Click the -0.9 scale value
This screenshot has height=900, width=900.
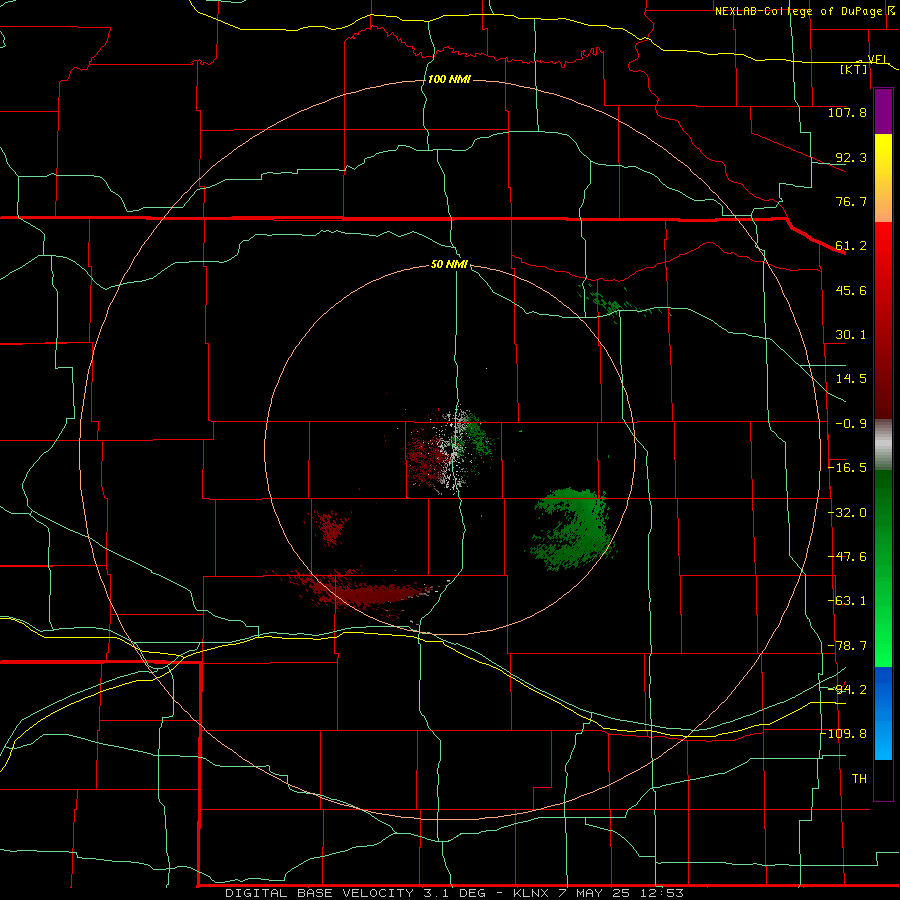point(851,424)
